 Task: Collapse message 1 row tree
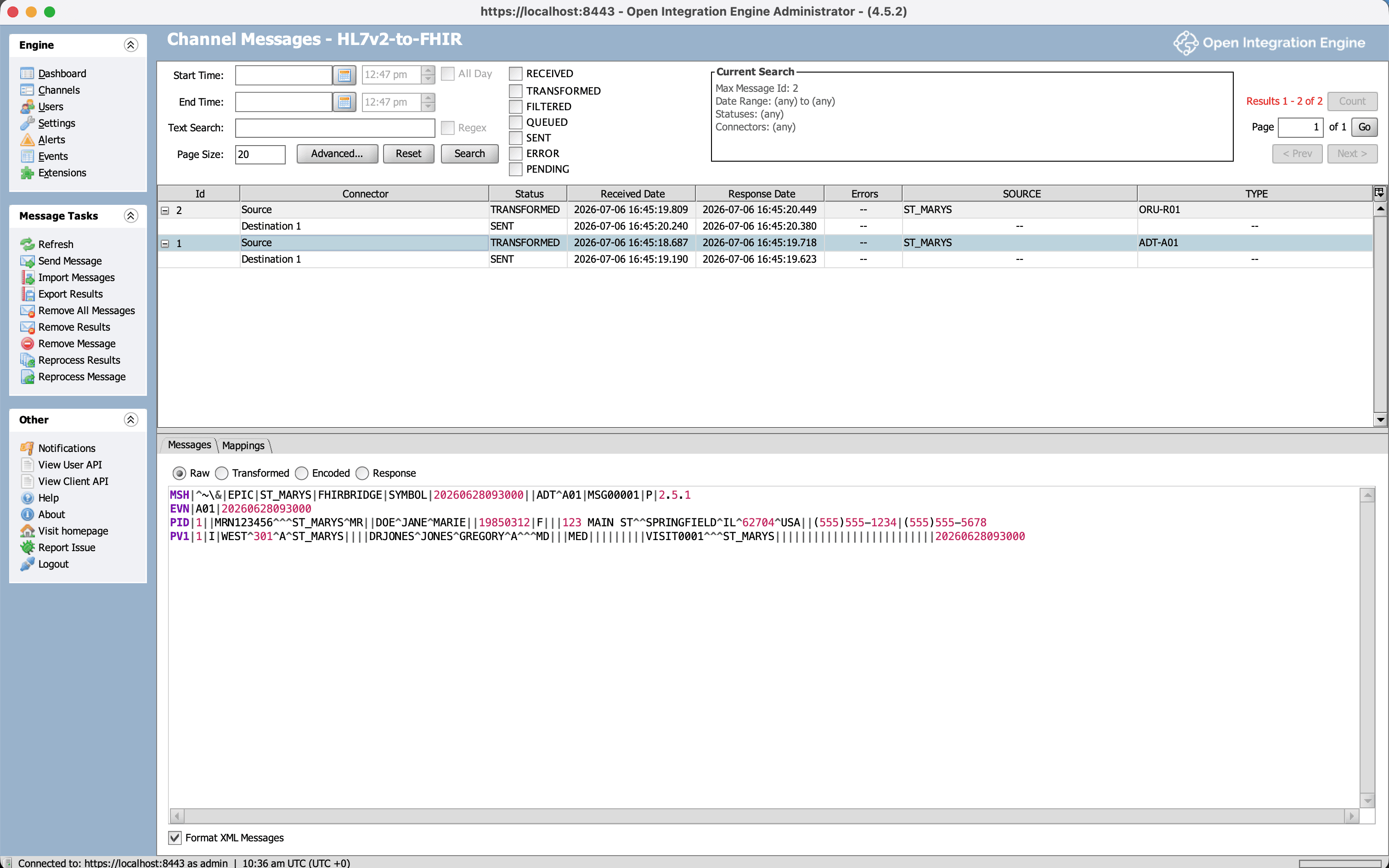(165, 243)
